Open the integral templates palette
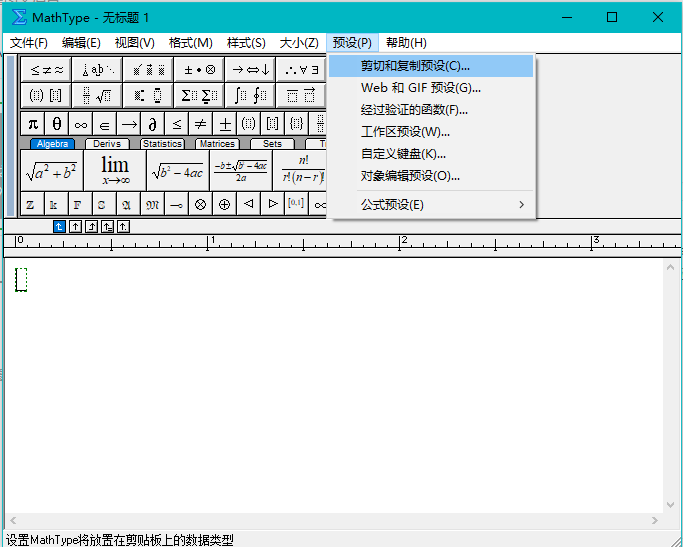The height and width of the screenshot is (547, 683). click(x=250, y=95)
